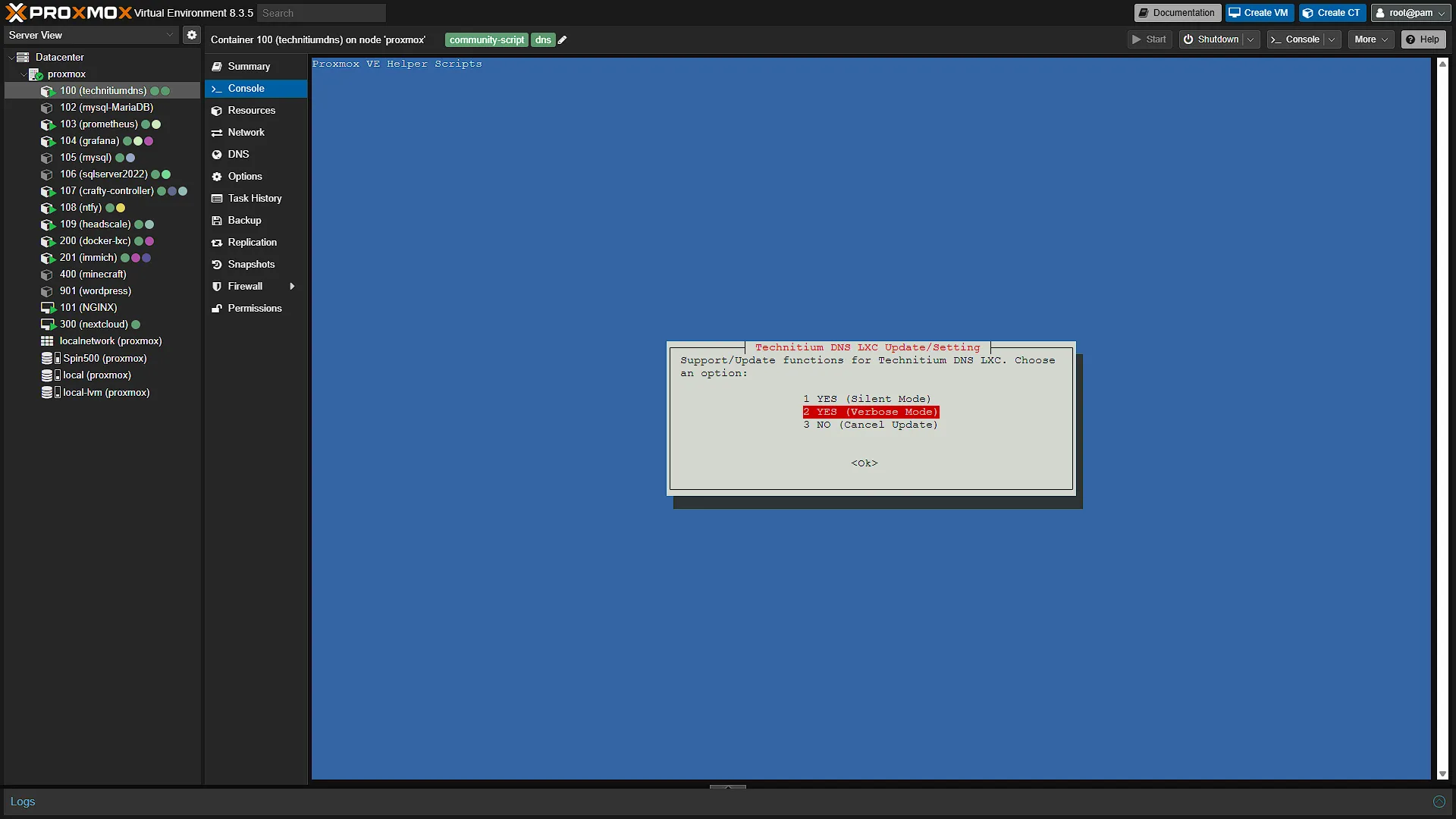The height and width of the screenshot is (819, 1456).
Task: Click the Firewall shield icon
Action: tap(217, 287)
